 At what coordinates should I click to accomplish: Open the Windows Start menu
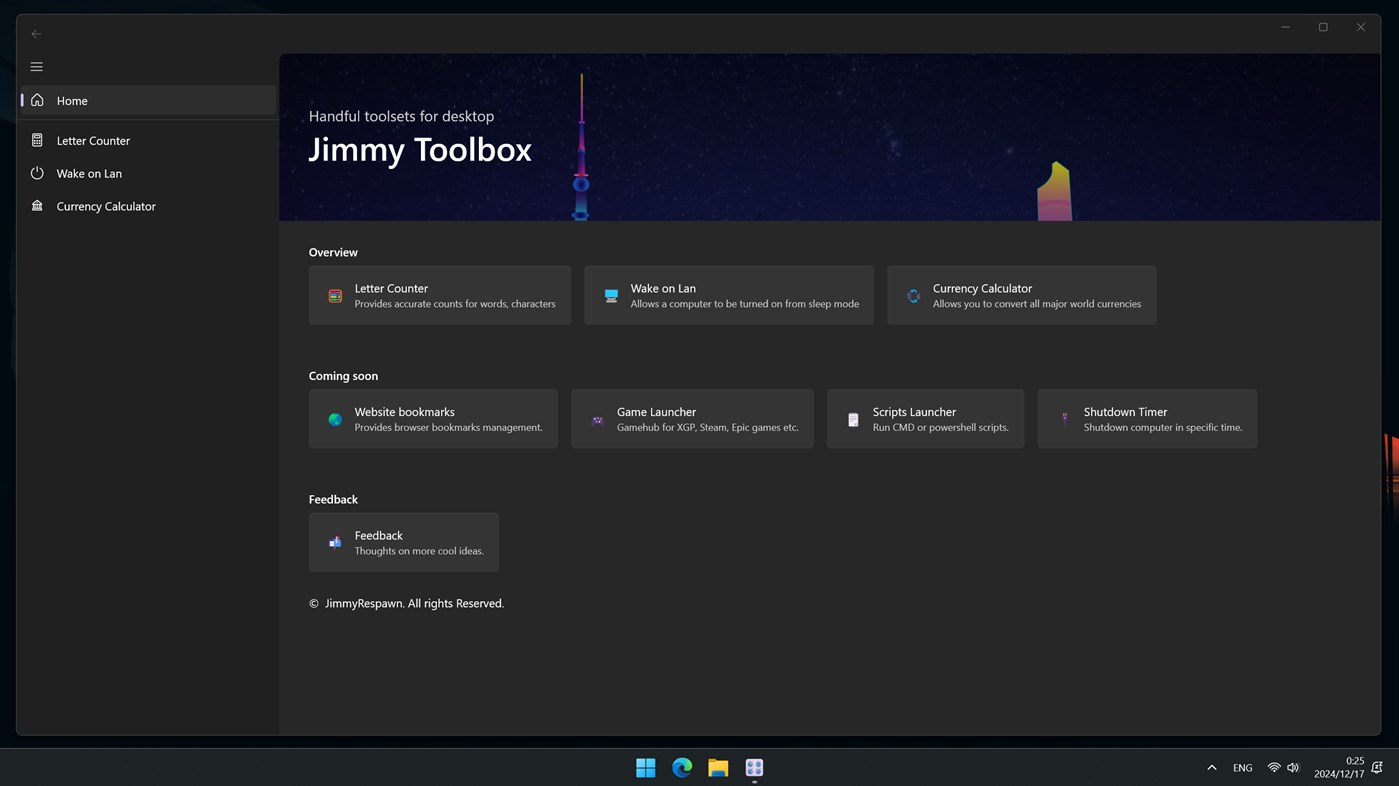[646, 768]
